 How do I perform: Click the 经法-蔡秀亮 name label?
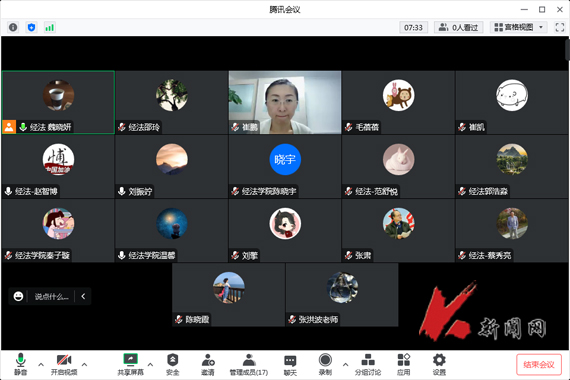(x=490, y=255)
